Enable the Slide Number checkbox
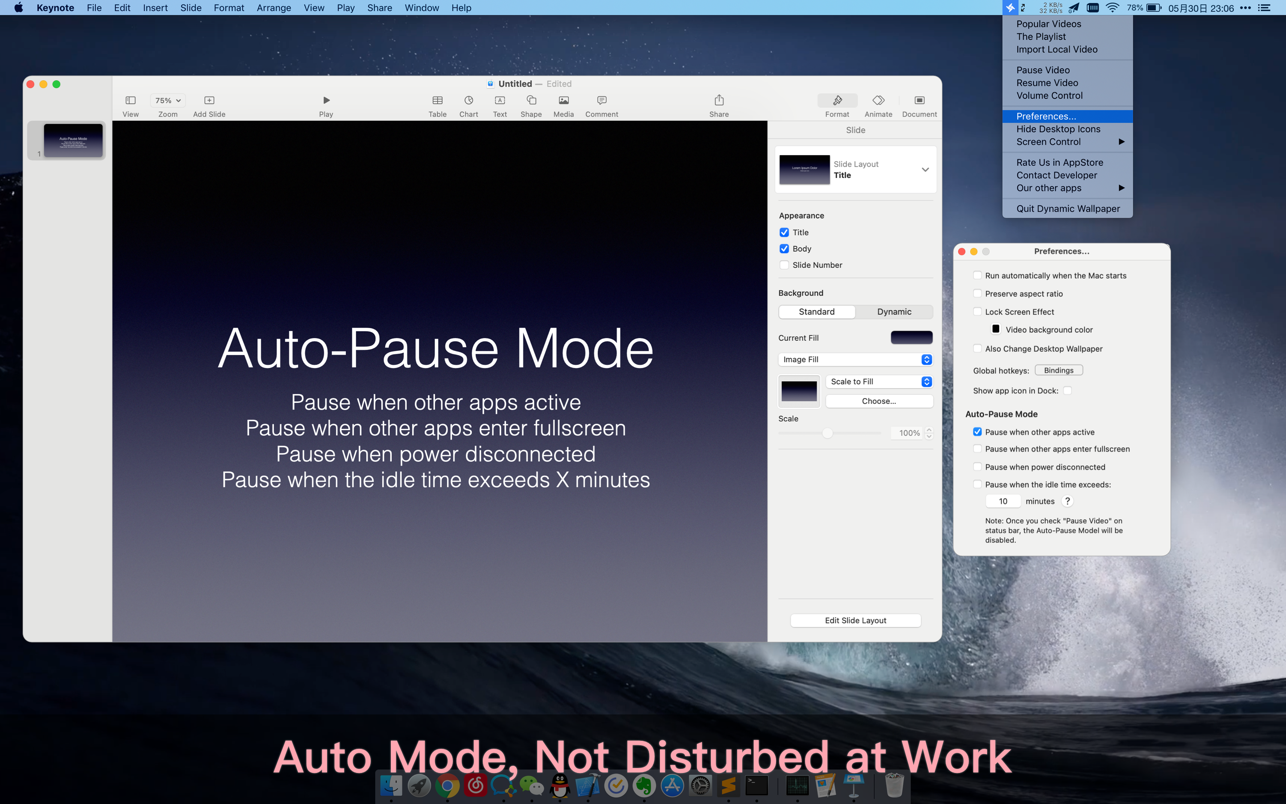The width and height of the screenshot is (1286, 804). [784, 265]
